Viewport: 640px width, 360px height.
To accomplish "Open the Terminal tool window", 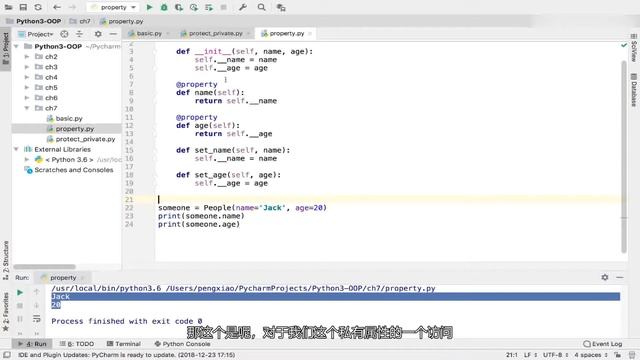I will pos(124,344).
